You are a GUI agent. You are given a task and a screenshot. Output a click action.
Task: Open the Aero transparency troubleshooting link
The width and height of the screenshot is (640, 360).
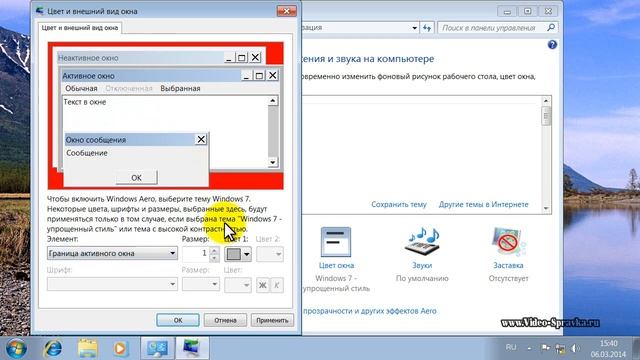[369, 311]
